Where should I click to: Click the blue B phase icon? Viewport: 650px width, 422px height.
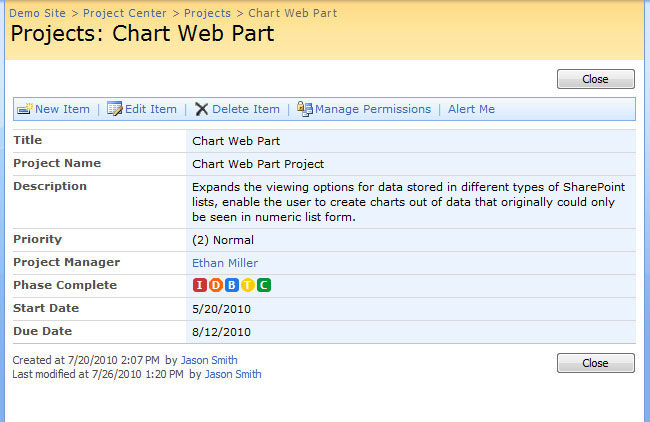click(x=231, y=286)
